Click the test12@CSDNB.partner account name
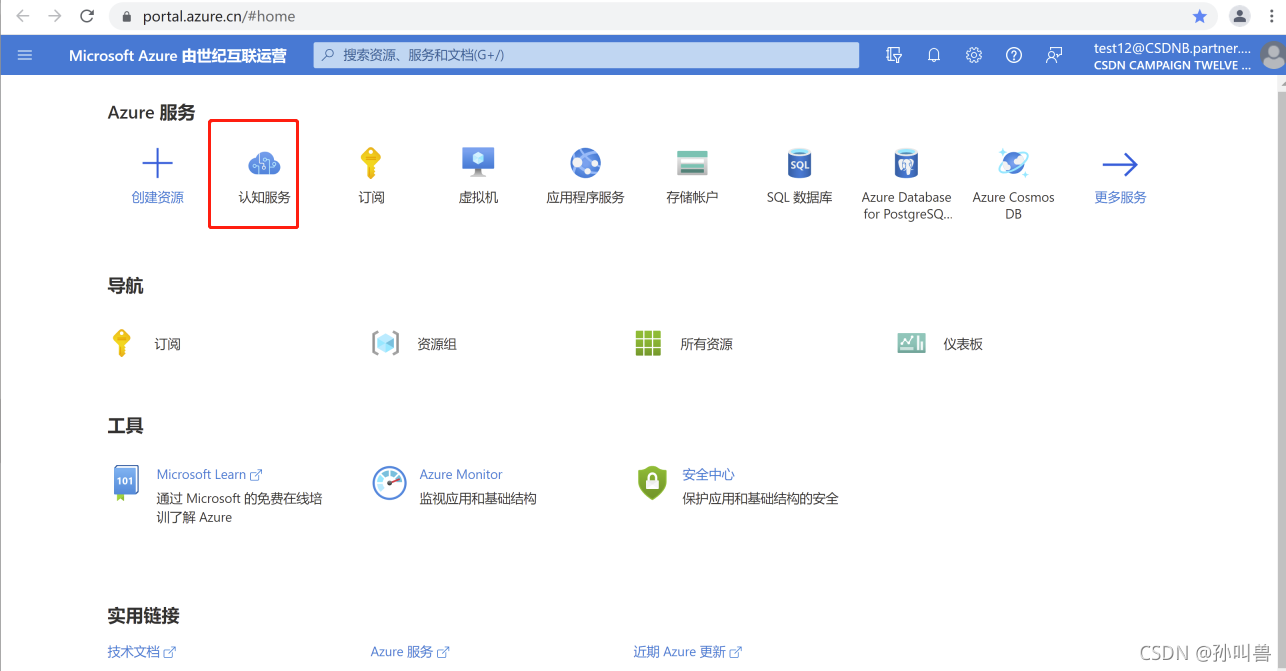 click(1172, 47)
